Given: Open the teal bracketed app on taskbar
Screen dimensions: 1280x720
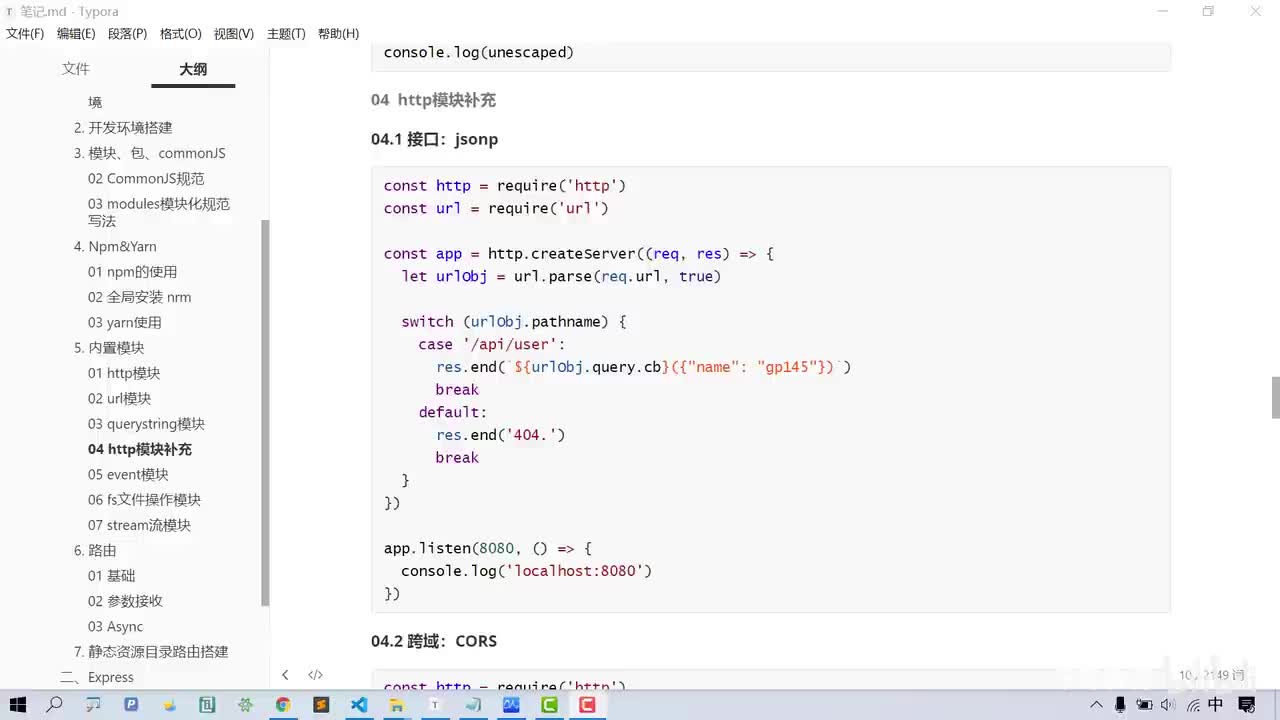Looking at the screenshot, I should [x=207, y=705].
